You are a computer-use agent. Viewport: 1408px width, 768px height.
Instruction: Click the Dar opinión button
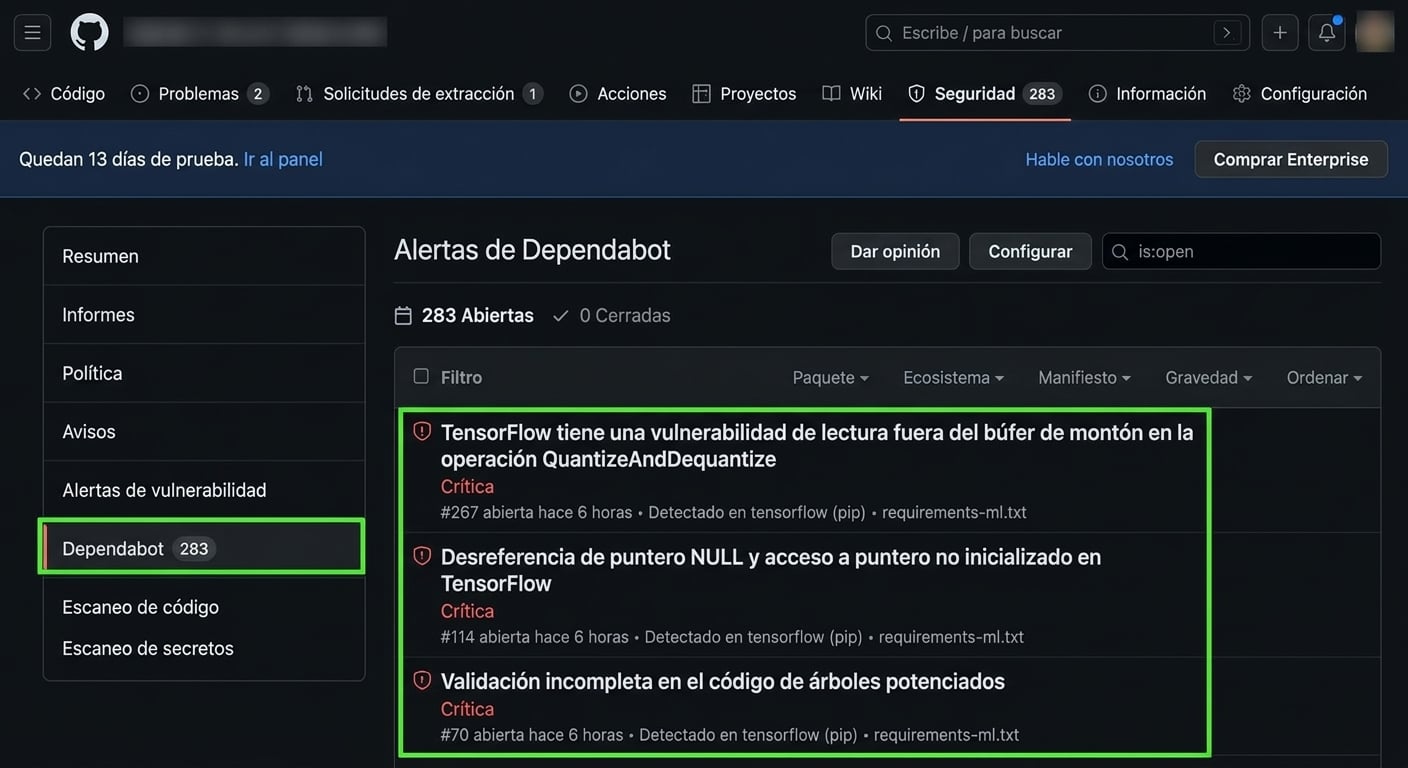[895, 251]
